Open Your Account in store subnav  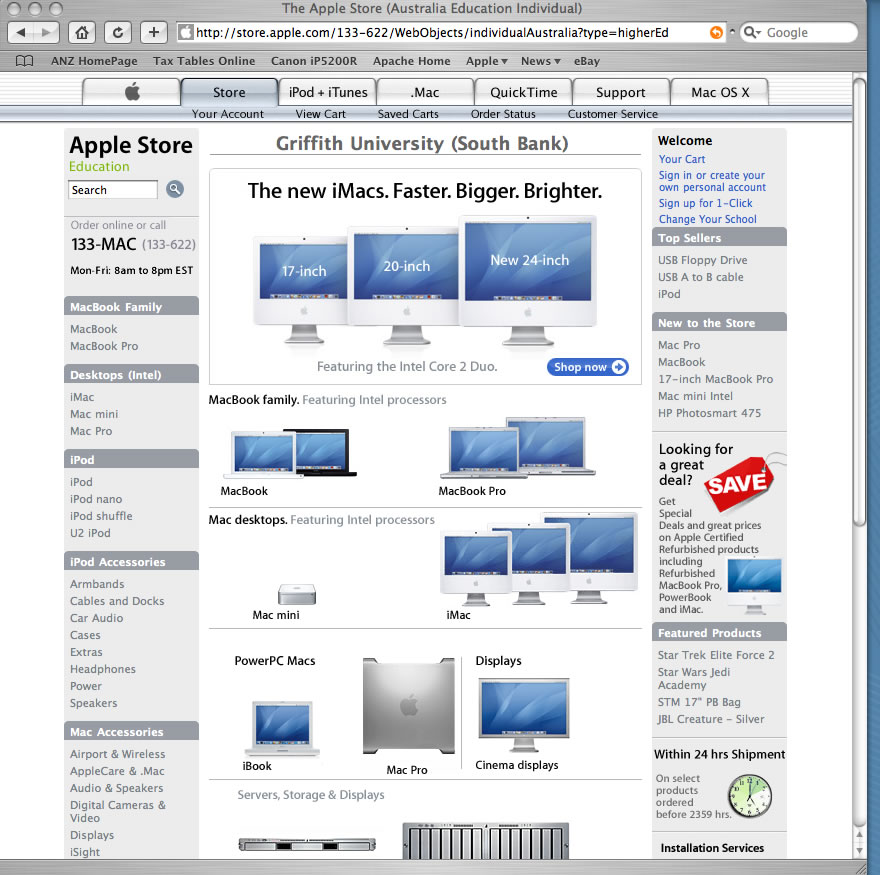[227, 114]
